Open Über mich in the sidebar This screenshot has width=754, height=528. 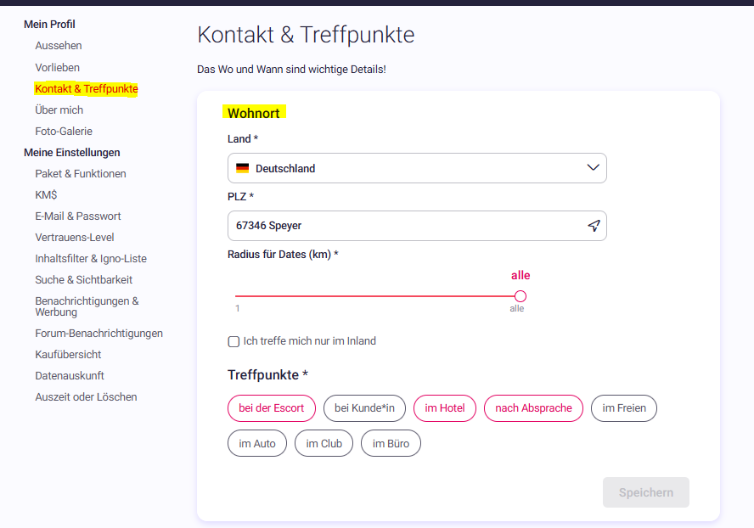(x=59, y=110)
